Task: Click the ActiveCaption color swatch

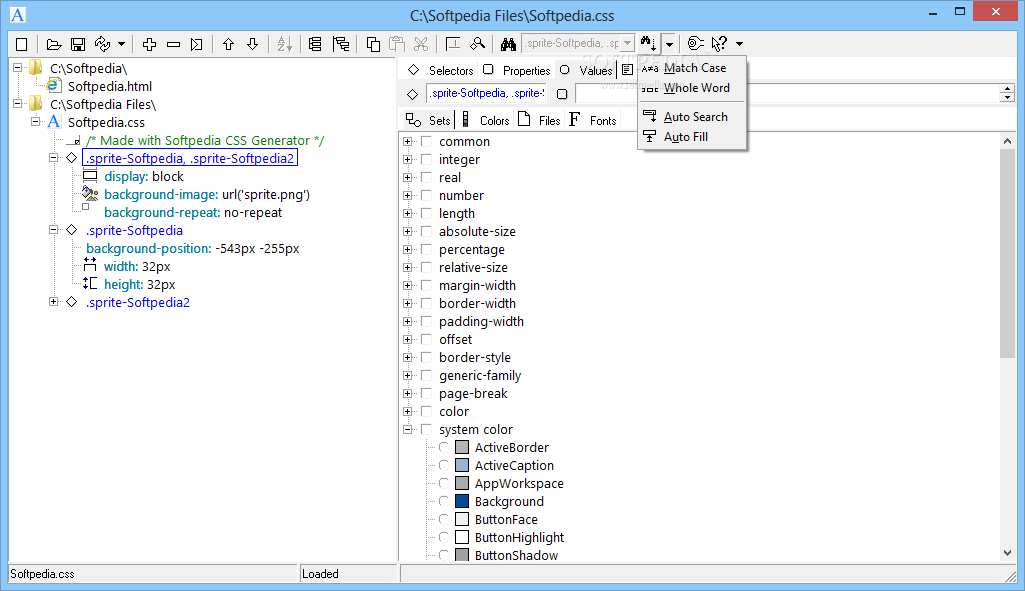Action: click(462, 465)
